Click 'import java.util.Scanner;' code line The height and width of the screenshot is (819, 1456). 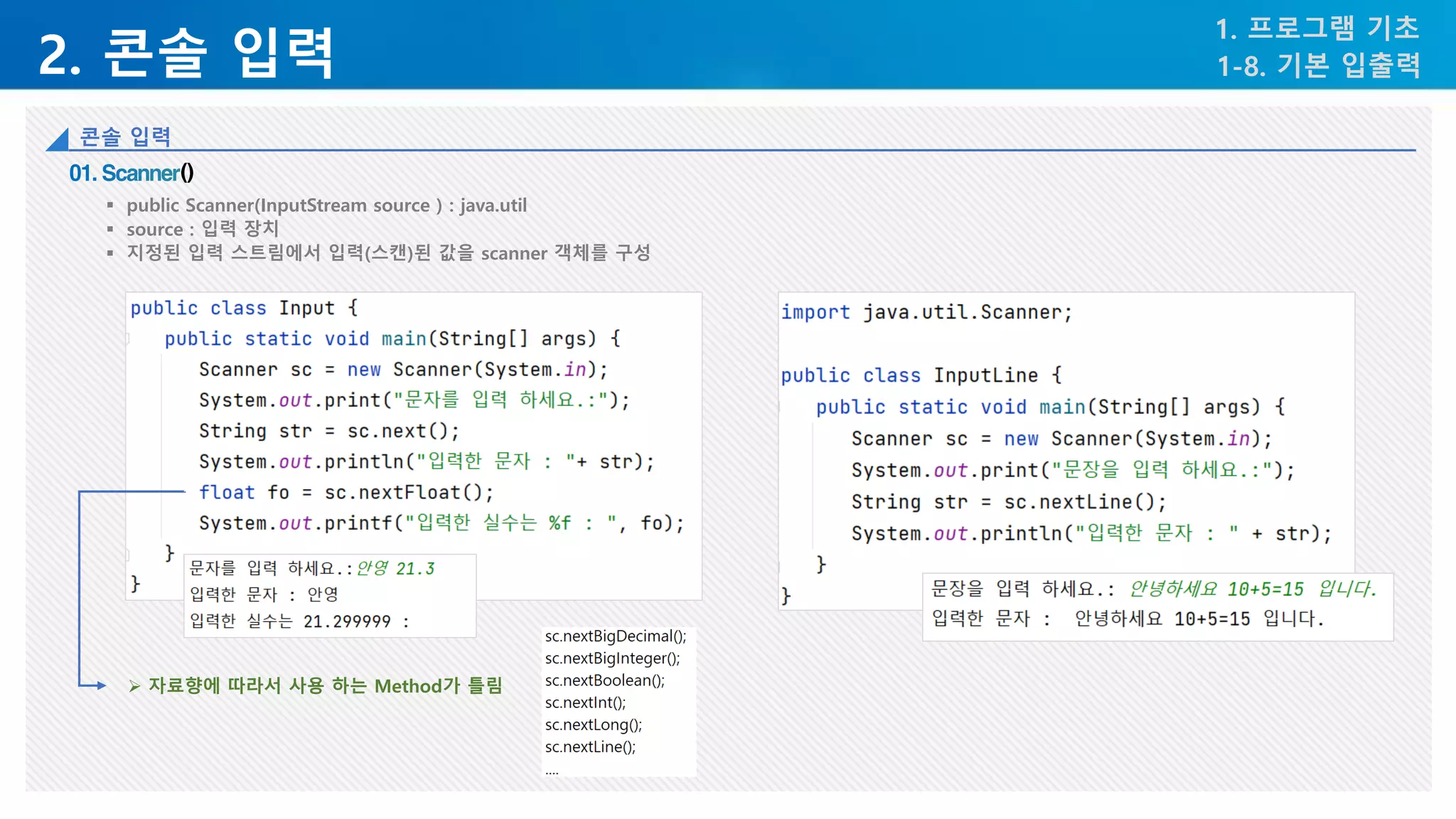[x=926, y=312]
